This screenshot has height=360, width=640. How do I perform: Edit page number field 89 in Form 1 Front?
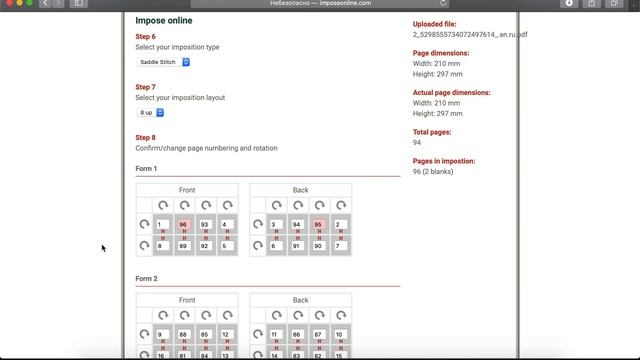[184, 246]
